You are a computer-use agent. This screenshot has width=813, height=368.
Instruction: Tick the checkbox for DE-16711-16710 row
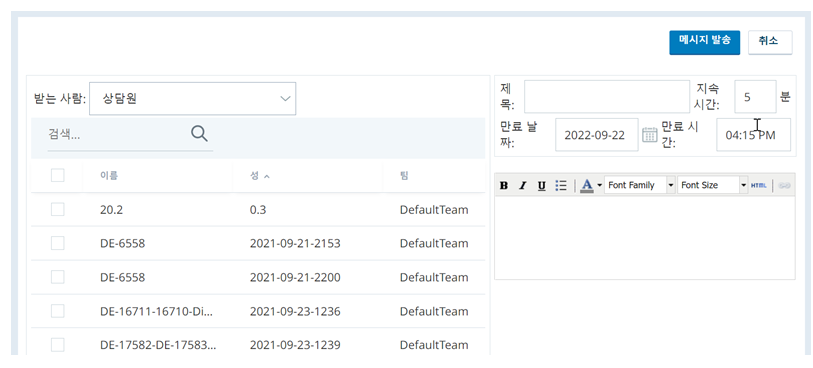click(x=58, y=311)
